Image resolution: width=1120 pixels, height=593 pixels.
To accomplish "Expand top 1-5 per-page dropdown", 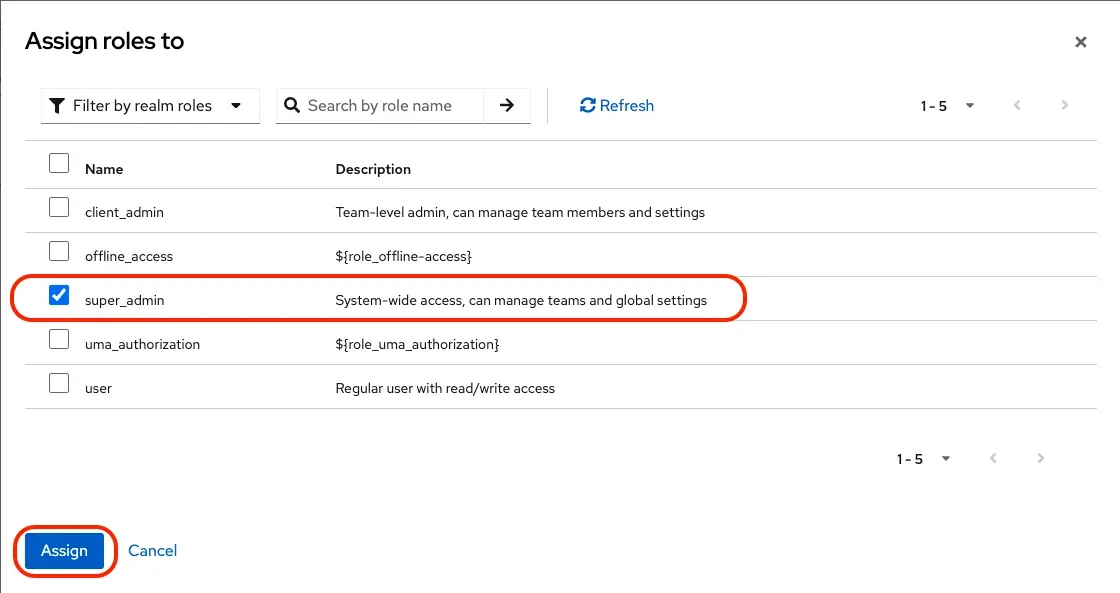I will point(947,105).
